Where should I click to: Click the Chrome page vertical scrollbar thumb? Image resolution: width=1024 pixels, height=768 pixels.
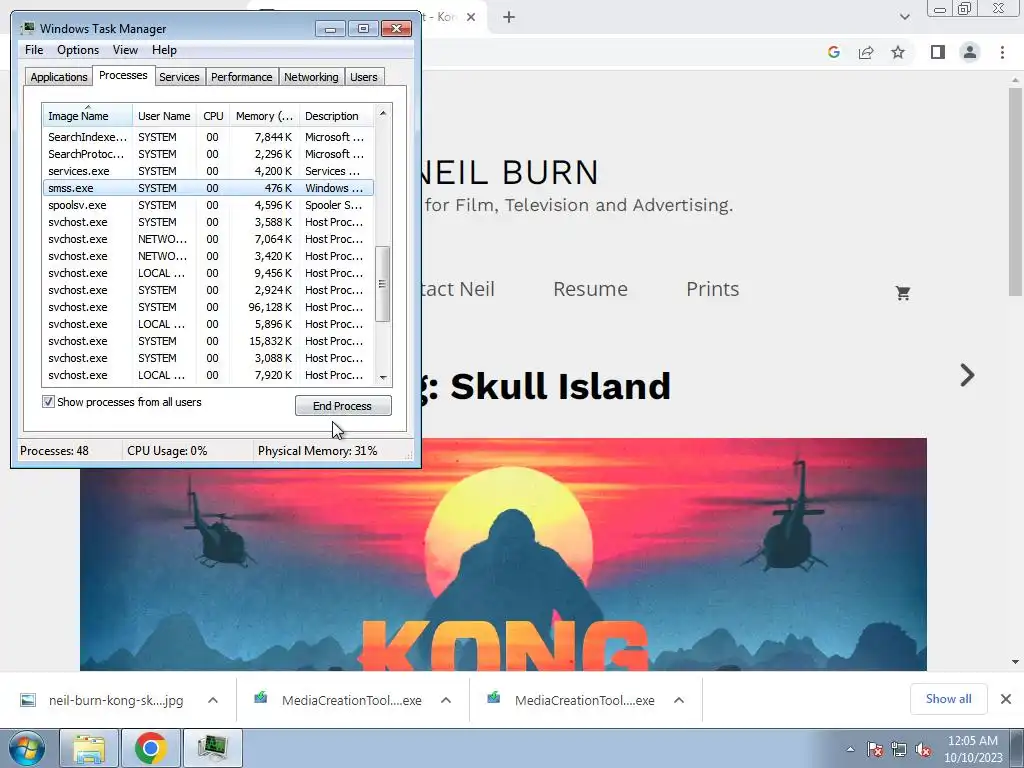[x=1015, y=191]
